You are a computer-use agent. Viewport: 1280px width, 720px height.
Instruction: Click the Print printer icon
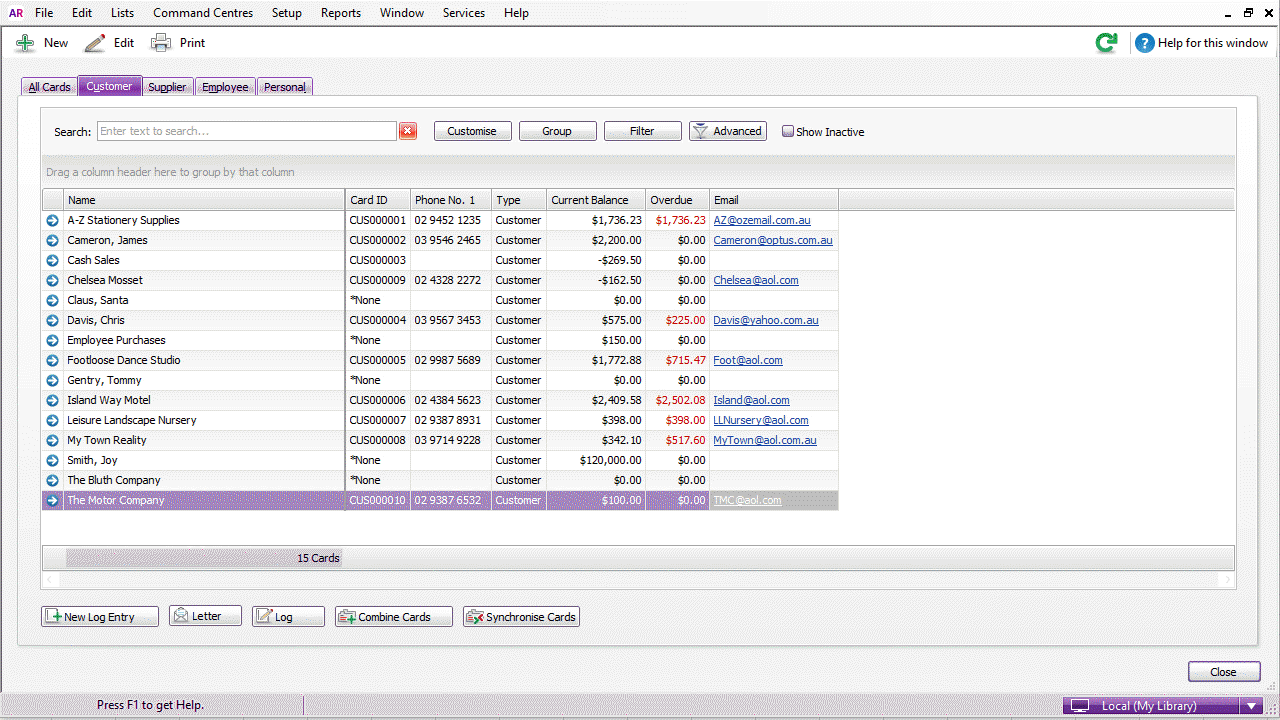tap(161, 43)
